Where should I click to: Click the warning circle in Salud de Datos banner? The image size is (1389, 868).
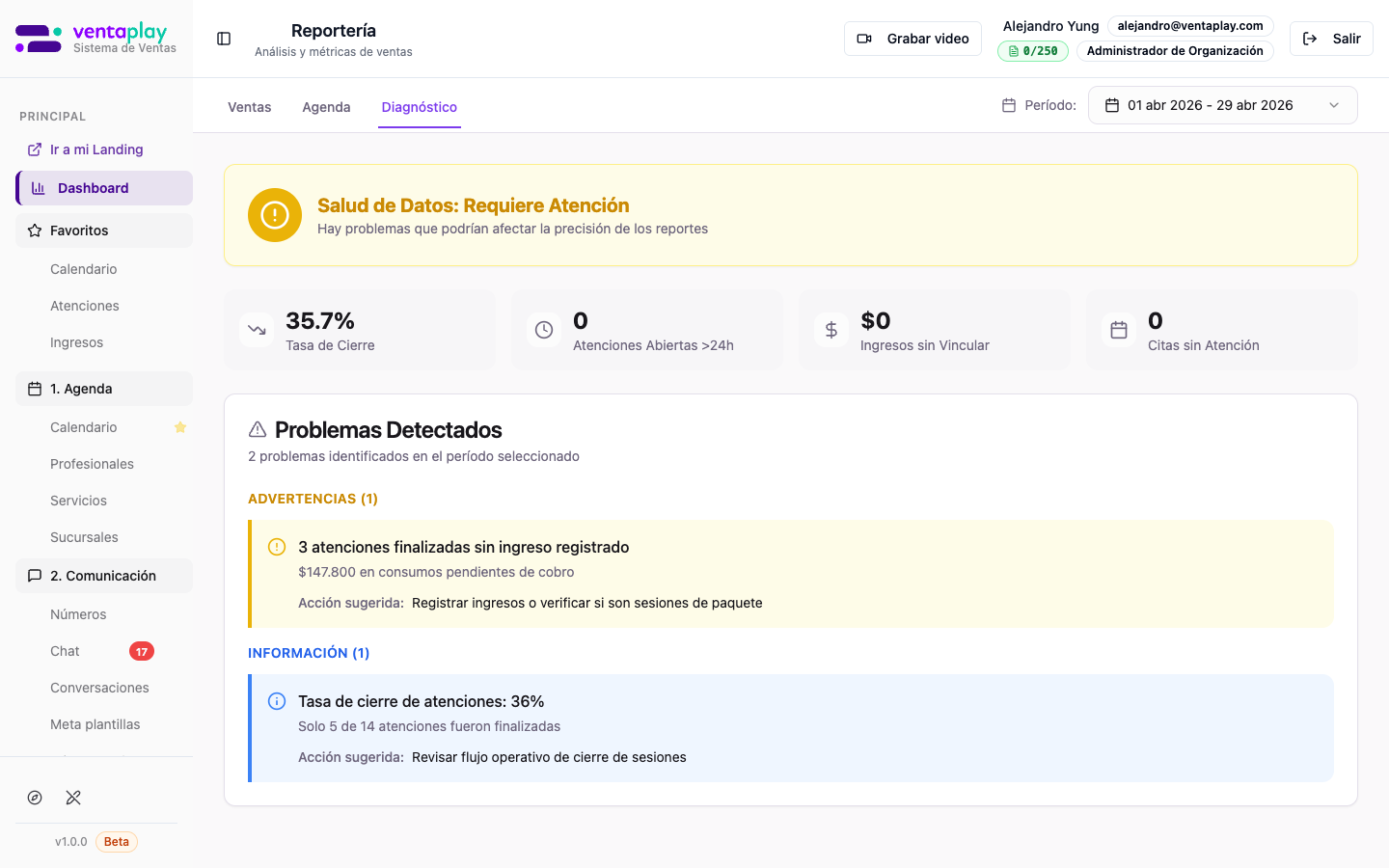pos(275,215)
